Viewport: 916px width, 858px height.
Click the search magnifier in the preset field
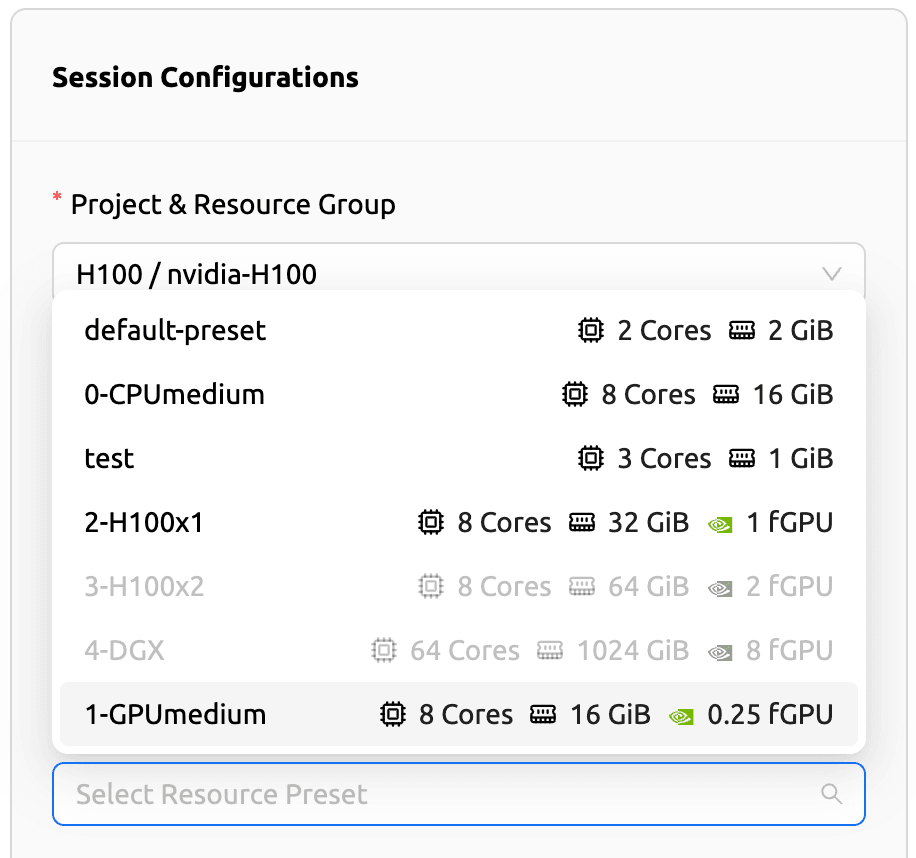tap(832, 793)
